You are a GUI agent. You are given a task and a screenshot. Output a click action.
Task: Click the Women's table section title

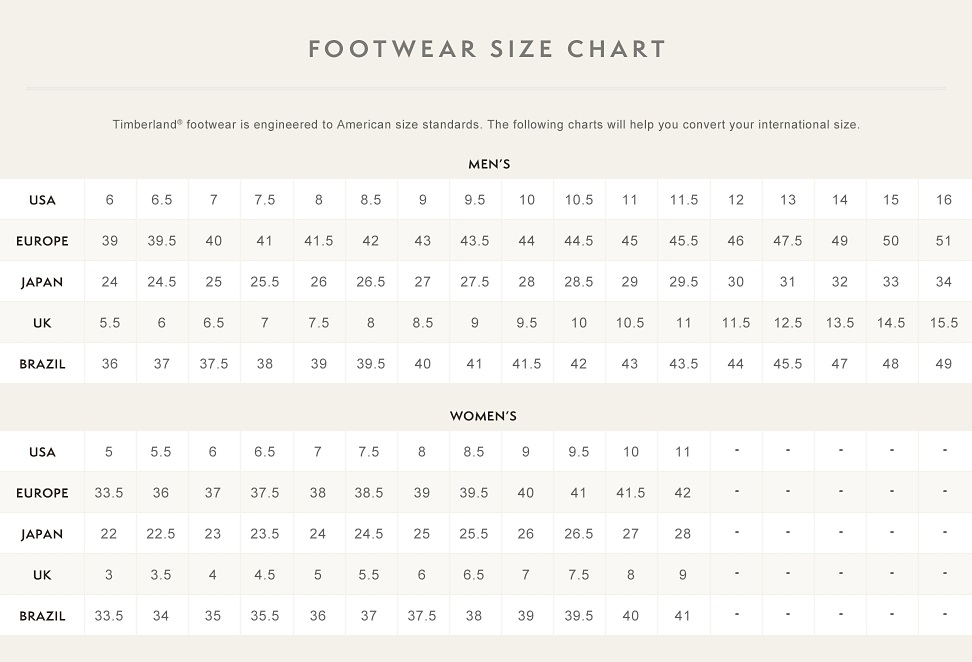click(483, 416)
